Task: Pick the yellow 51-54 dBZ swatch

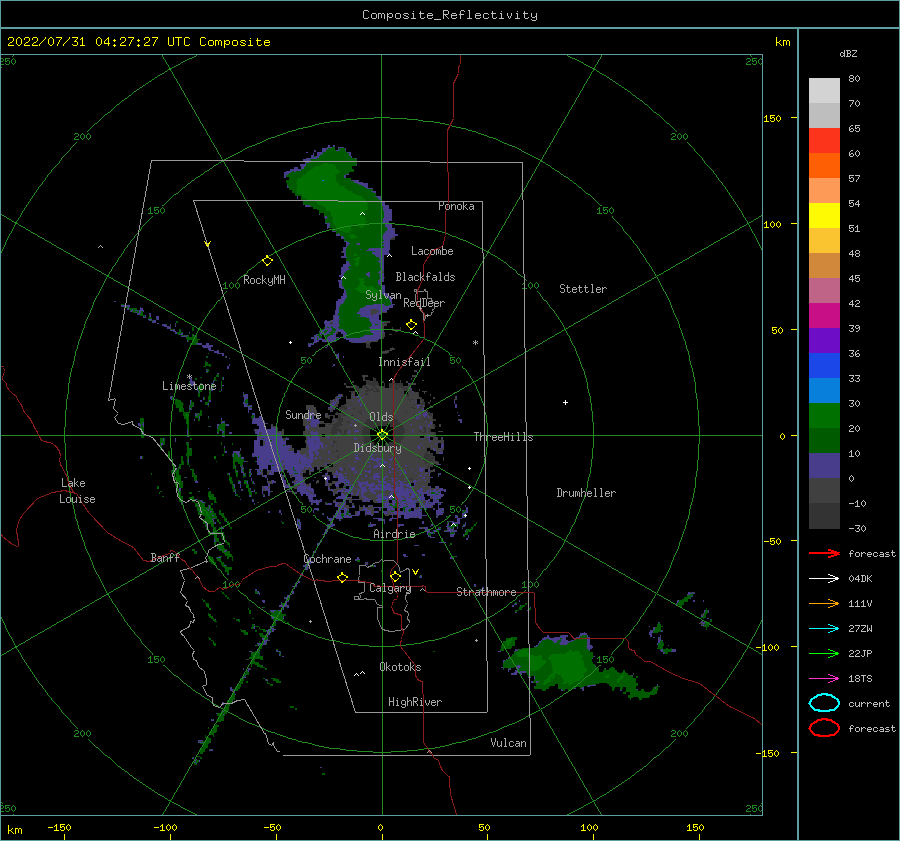Action: (x=824, y=215)
